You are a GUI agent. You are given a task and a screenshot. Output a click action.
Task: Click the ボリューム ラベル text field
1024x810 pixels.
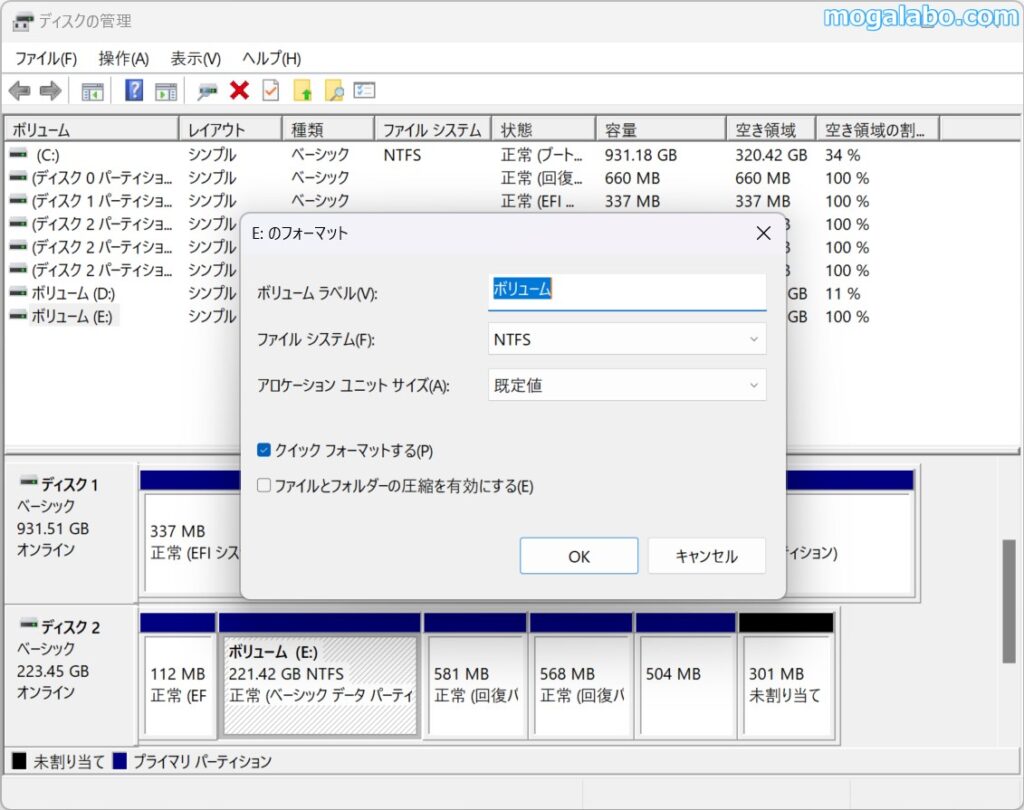pyautogui.click(x=627, y=291)
